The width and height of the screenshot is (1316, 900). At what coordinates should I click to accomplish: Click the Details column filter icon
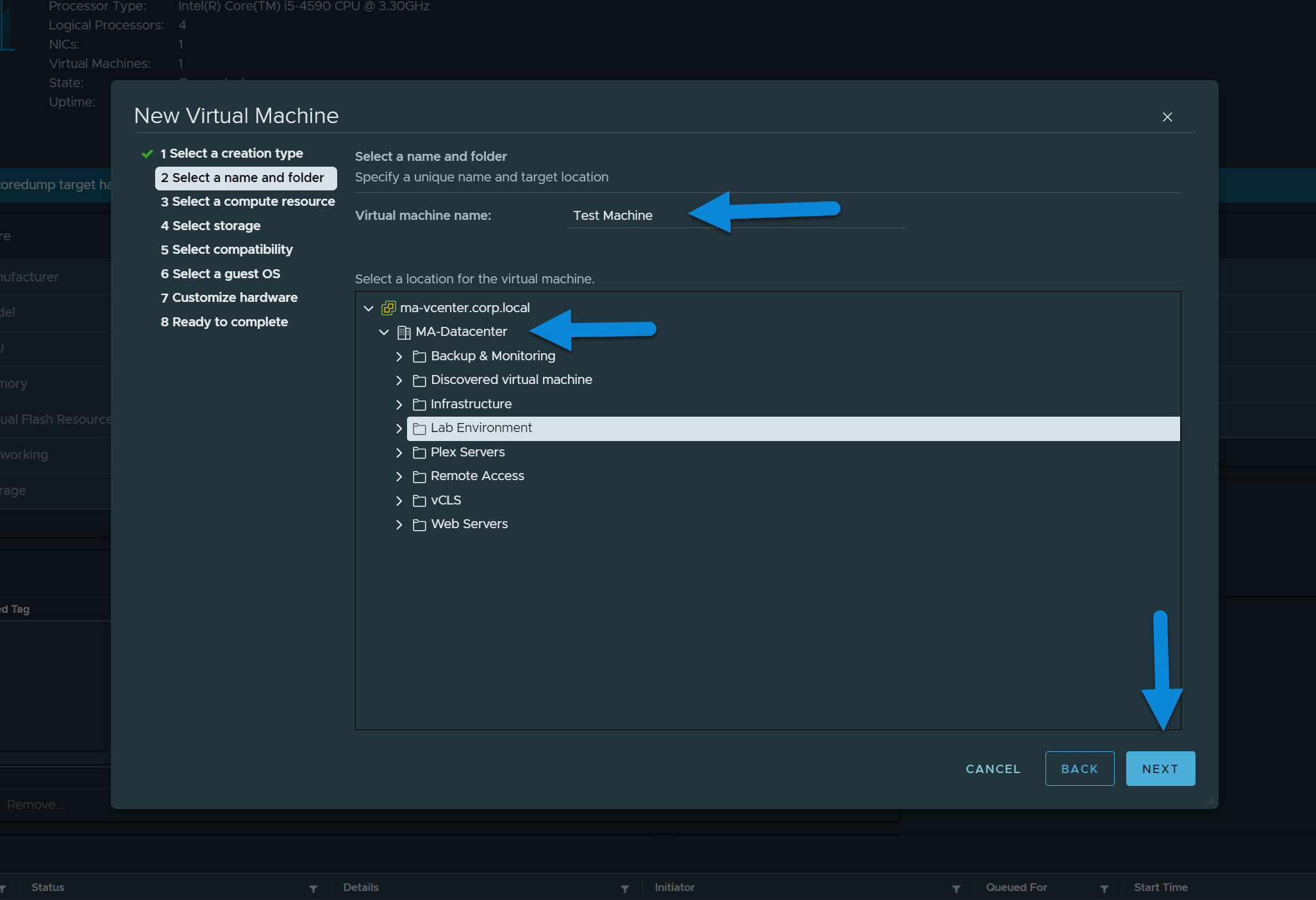pos(625,888)
